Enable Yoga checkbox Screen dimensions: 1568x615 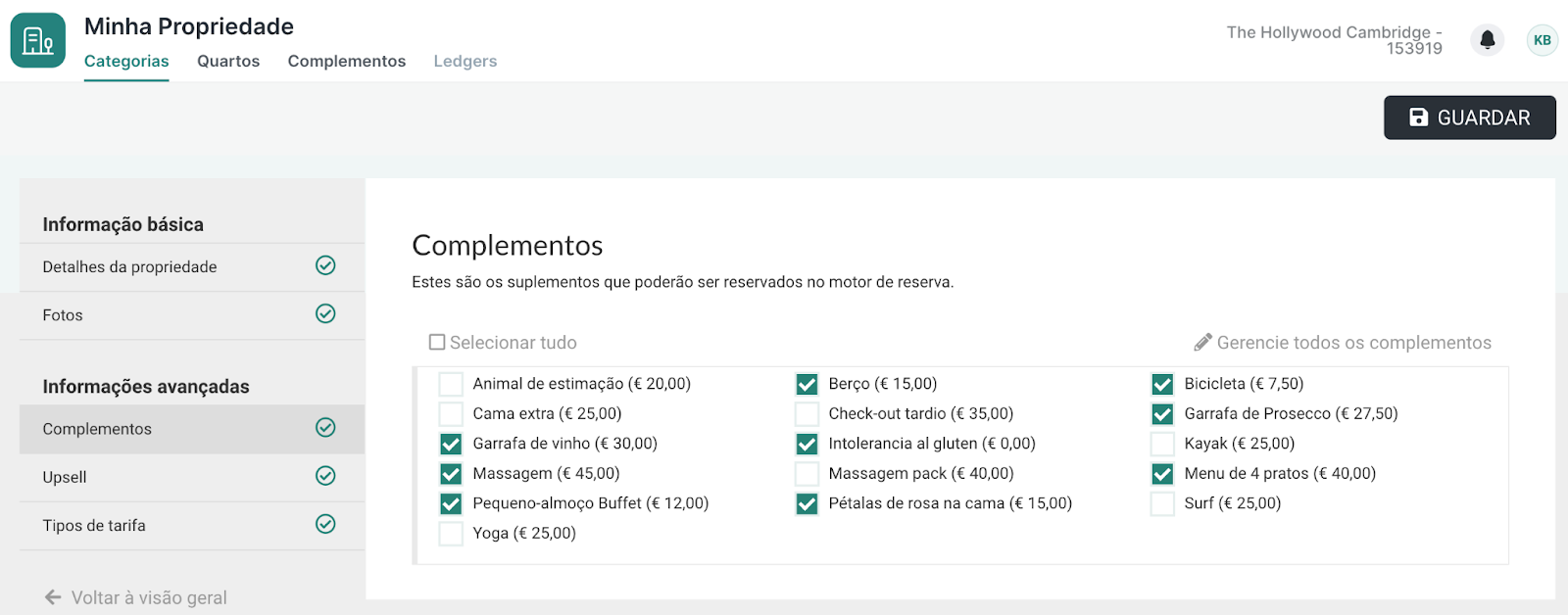pos(451,534)
